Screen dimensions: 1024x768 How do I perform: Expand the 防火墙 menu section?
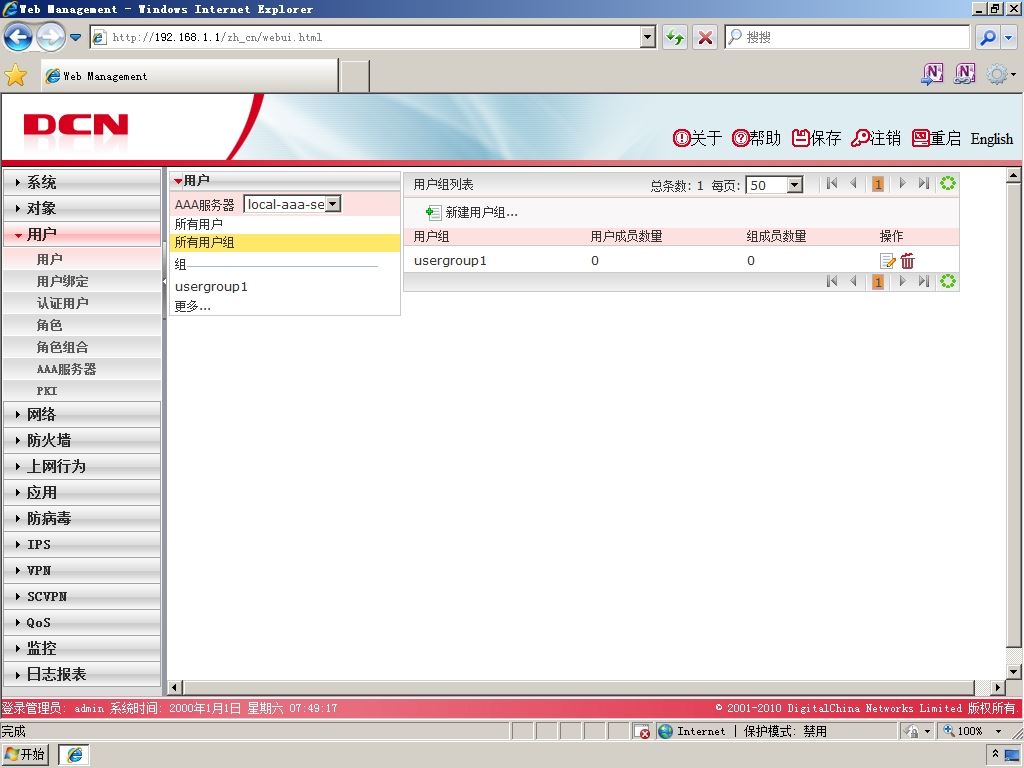click(82, 440)
